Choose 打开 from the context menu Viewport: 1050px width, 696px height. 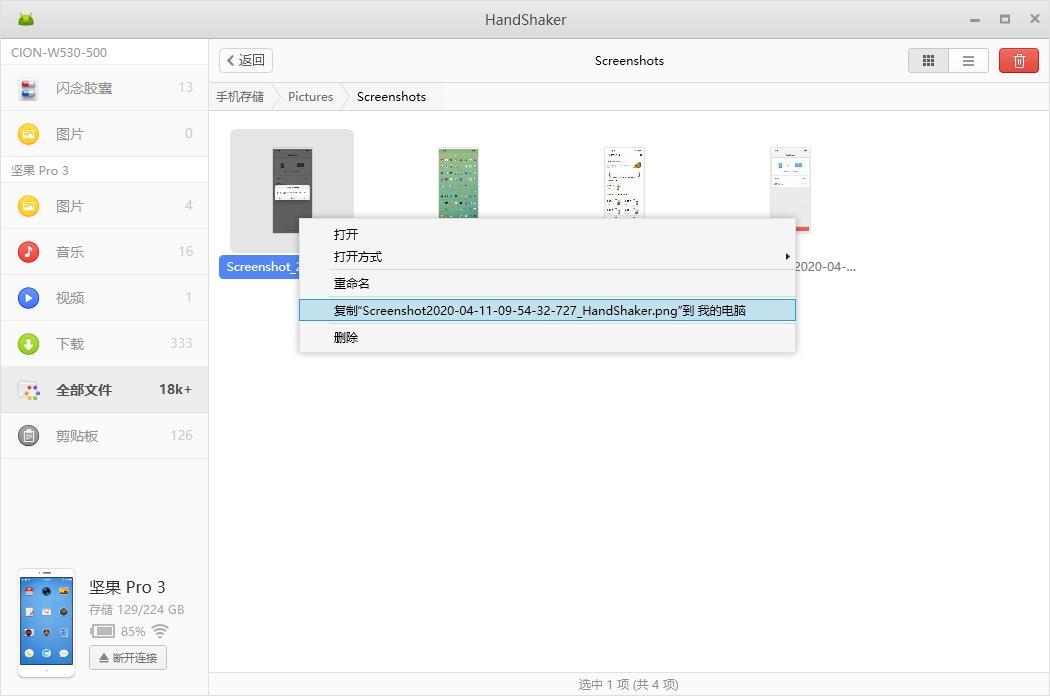346,234
